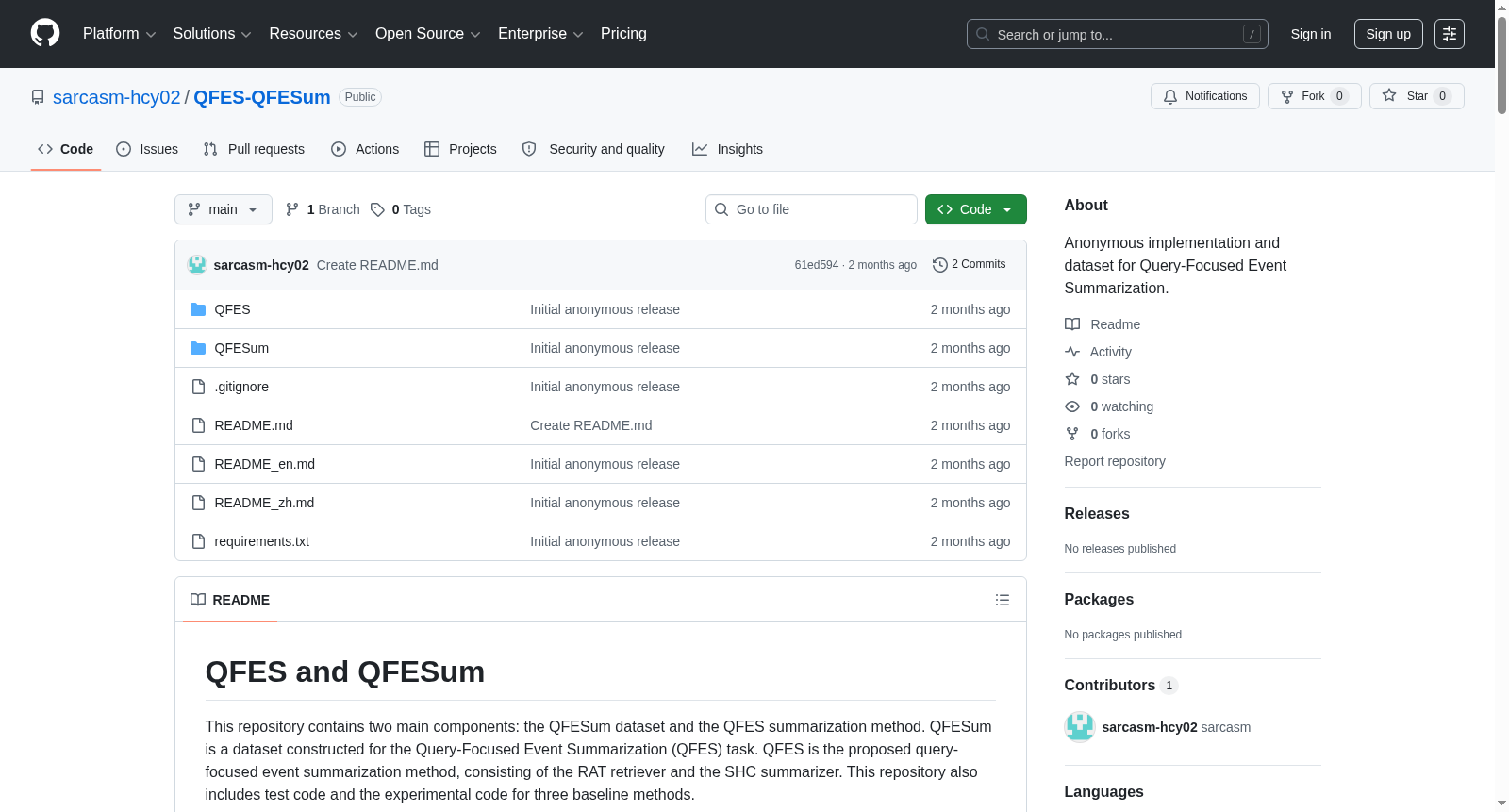Open the Contributors heading link
The width and height of the screenshot is (1509, 812).
tap(1121, 686)
